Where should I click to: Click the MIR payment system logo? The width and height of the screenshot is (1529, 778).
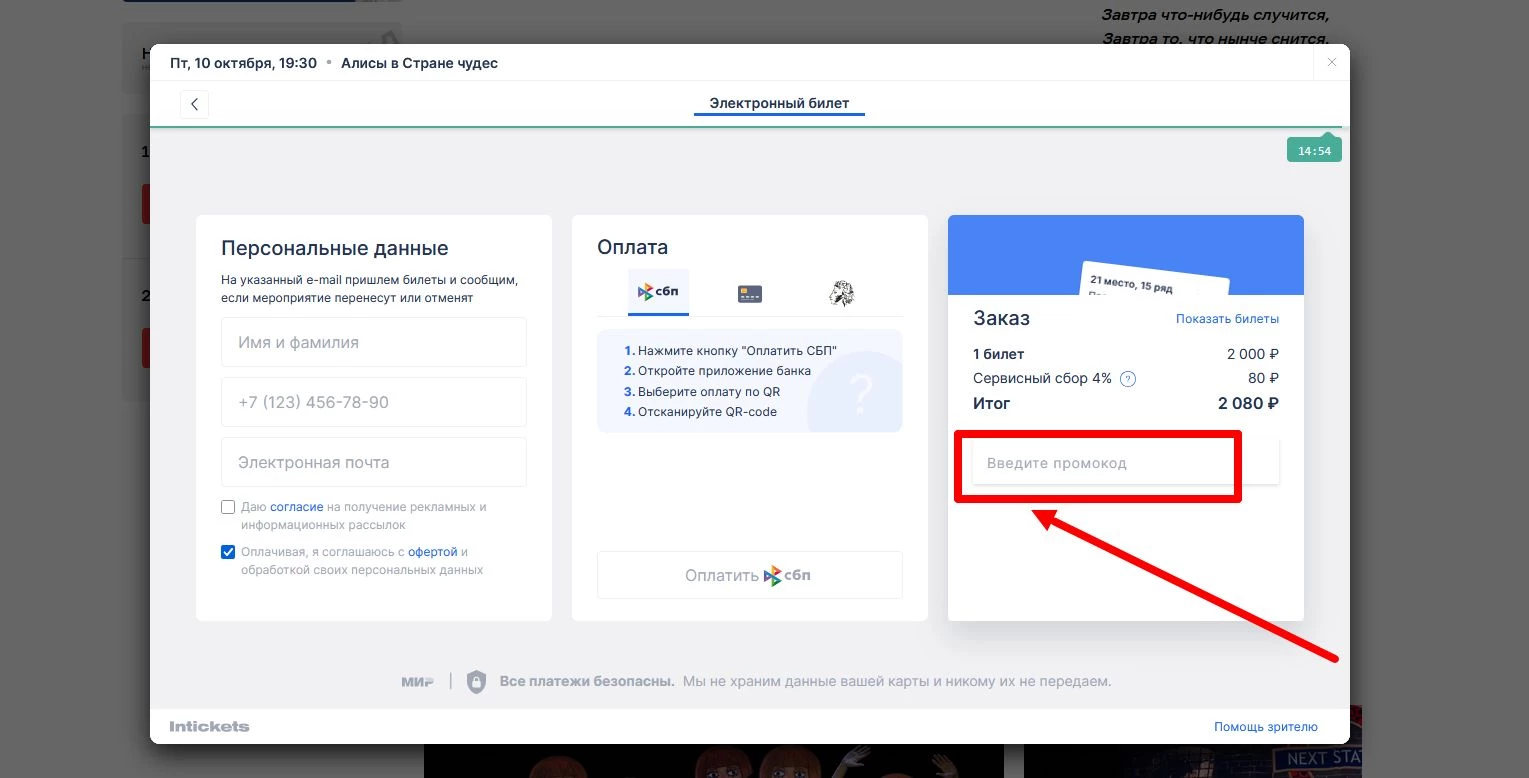[x=417, y=682]
